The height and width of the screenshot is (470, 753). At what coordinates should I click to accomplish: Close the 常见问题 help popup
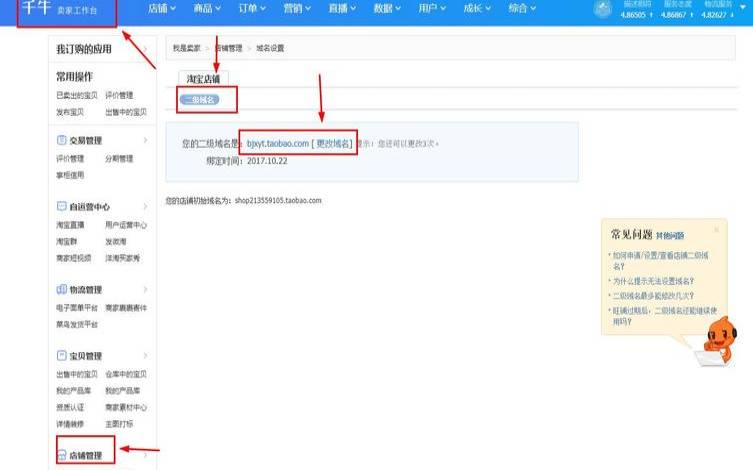[x=716, y=229]
